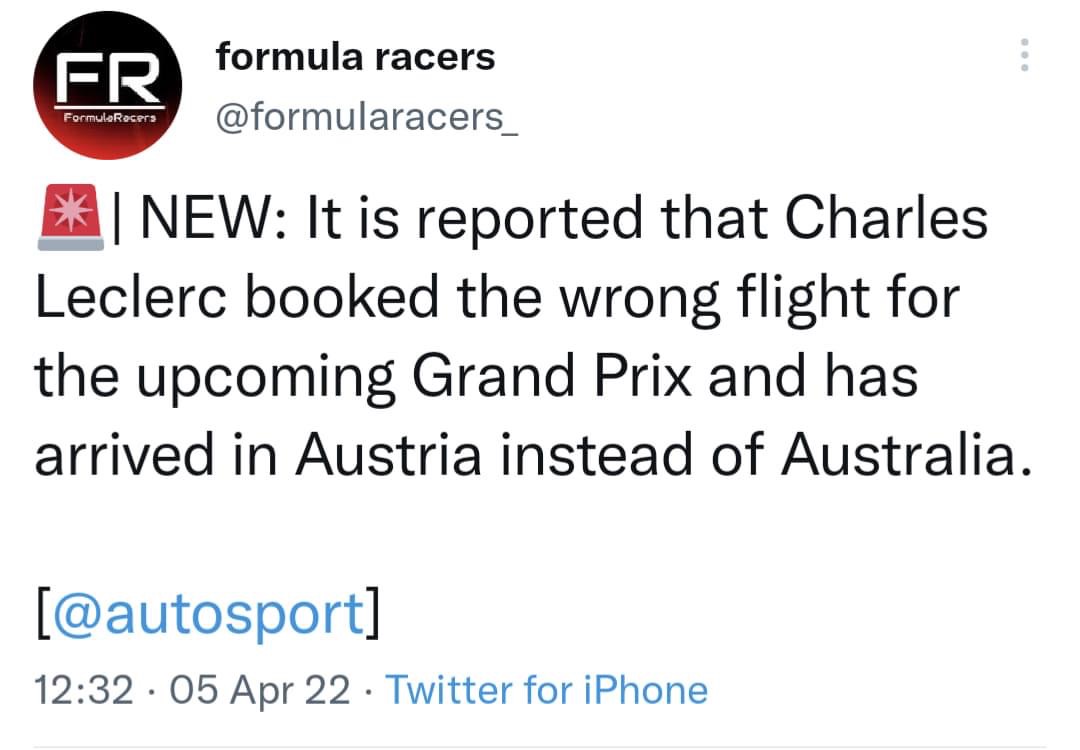Open the @formularacers_ handle
Screen dimensions: 1080x750
[366, 118]
